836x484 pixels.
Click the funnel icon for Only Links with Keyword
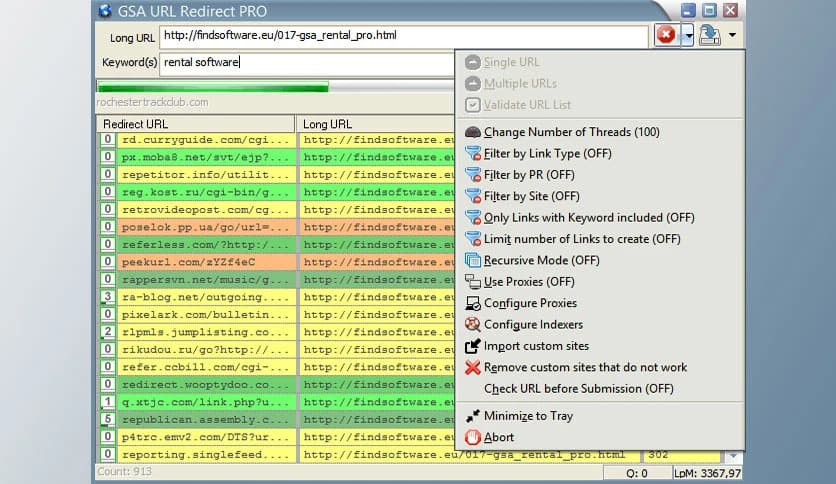tap(472, 217)
